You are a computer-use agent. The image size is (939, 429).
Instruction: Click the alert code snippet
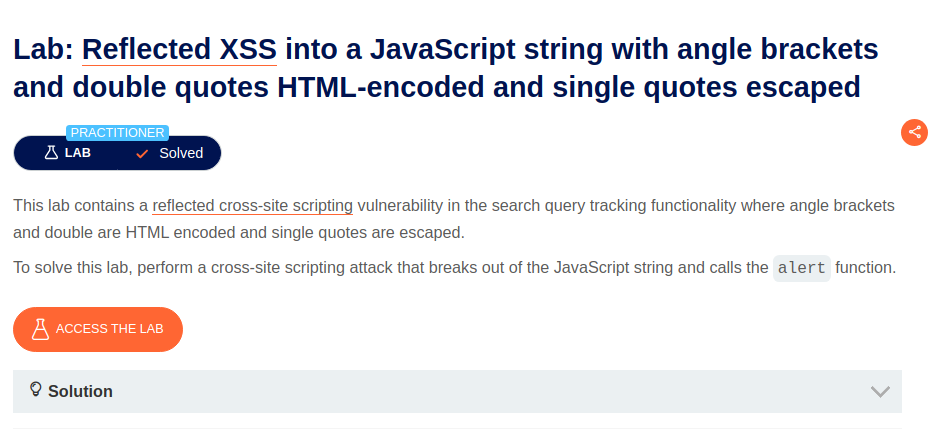[x=802, y=268]
